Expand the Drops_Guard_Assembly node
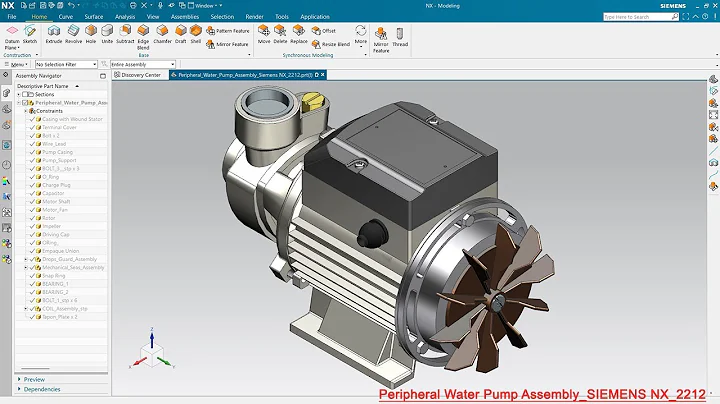The height and width of the screenshot is (404, 720). [26, 259]
